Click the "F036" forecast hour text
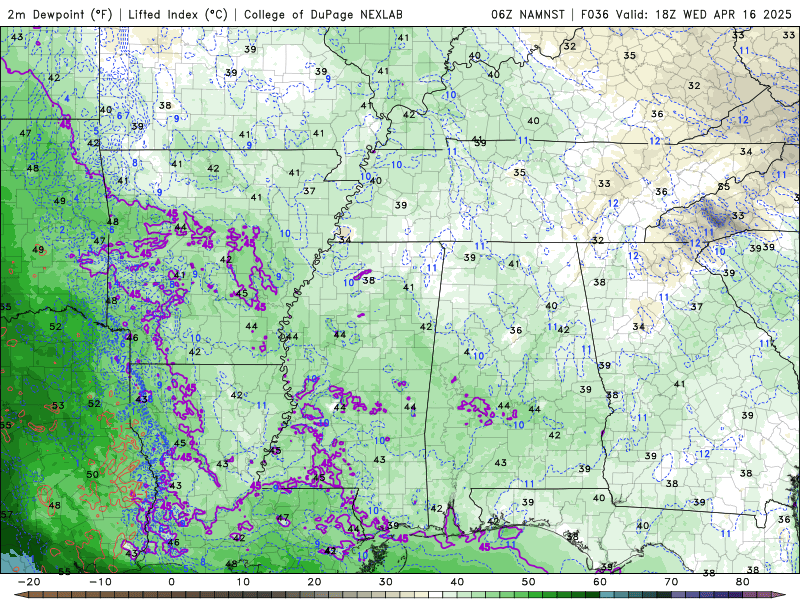This screenshot has width=800, height=600. coord(595,14)
